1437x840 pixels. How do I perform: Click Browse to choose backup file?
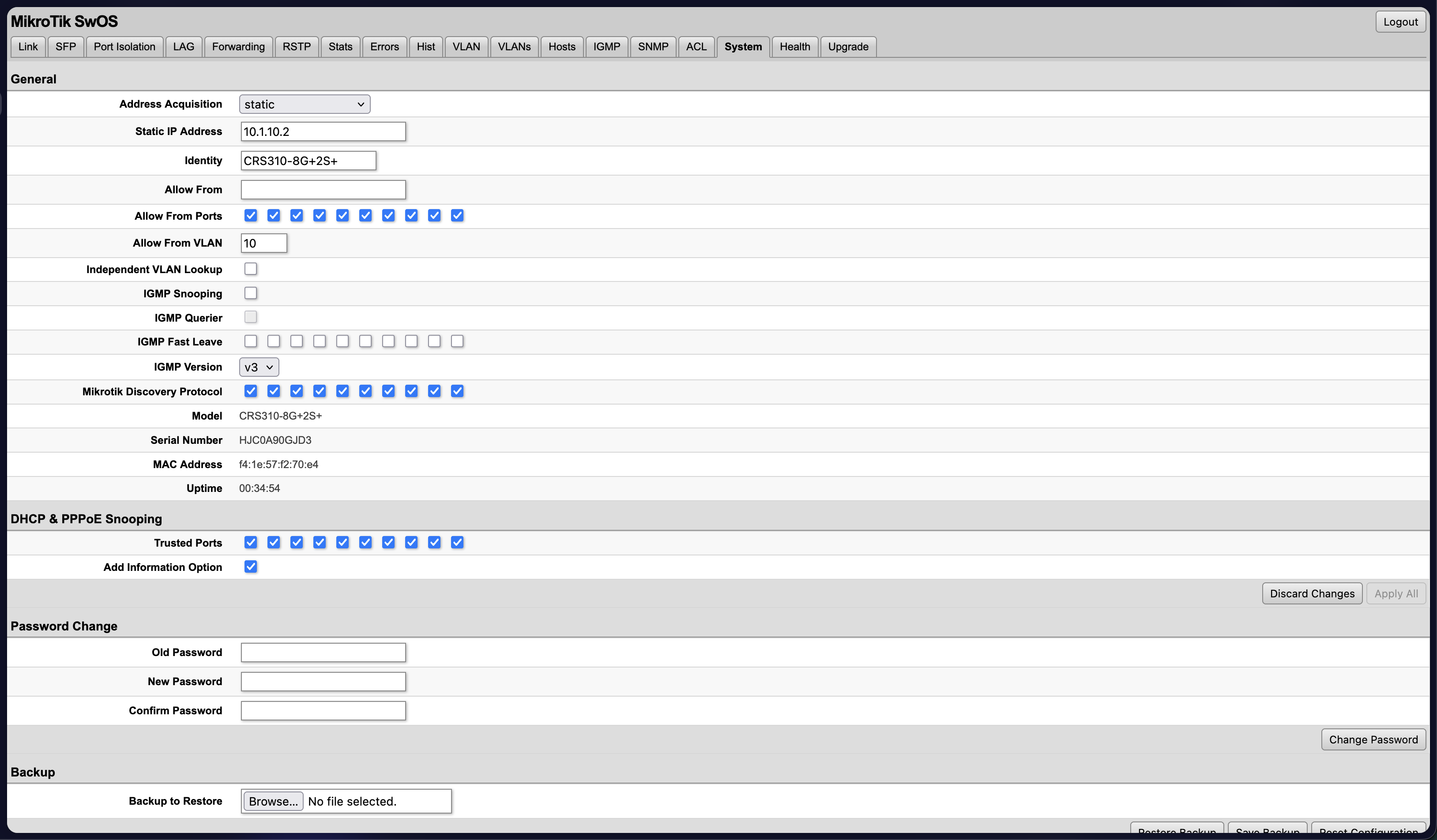(x=273, y=801)
